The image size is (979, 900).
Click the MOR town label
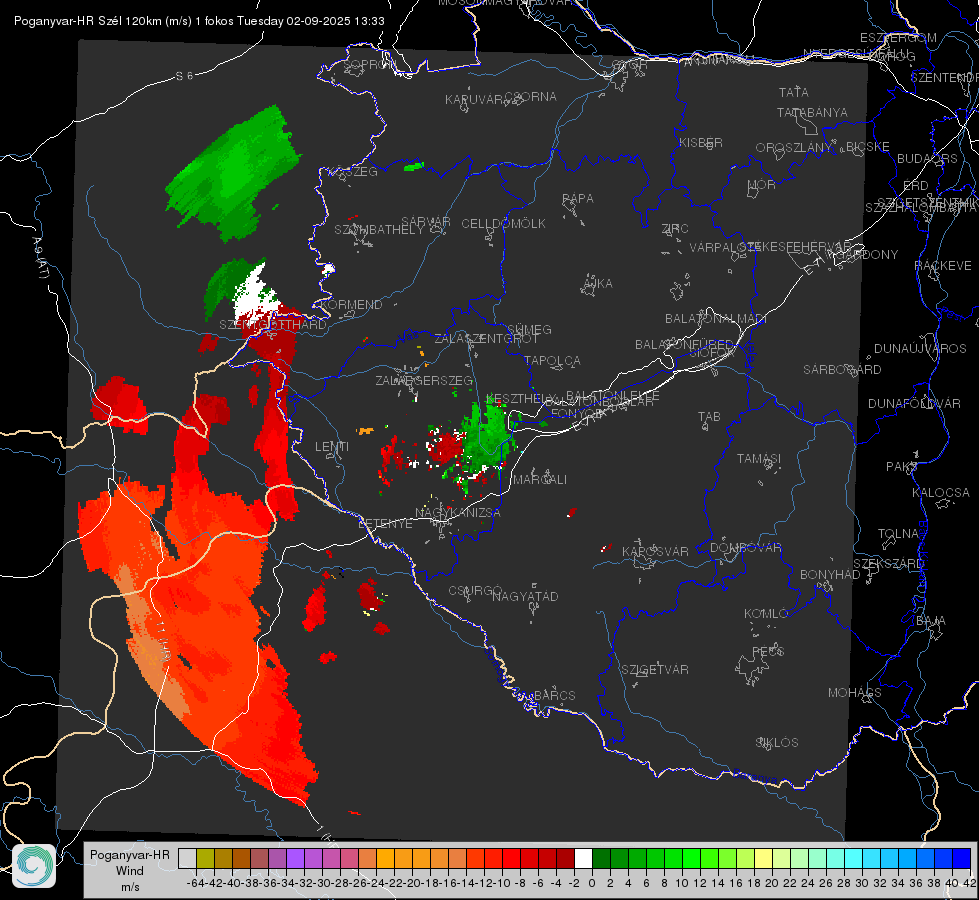[x=762, y=184]
